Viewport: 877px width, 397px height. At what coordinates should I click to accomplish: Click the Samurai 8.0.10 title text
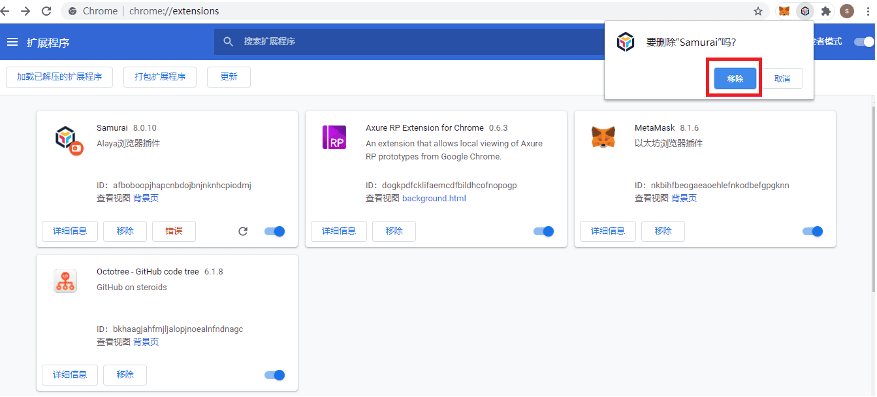point(126,128)
